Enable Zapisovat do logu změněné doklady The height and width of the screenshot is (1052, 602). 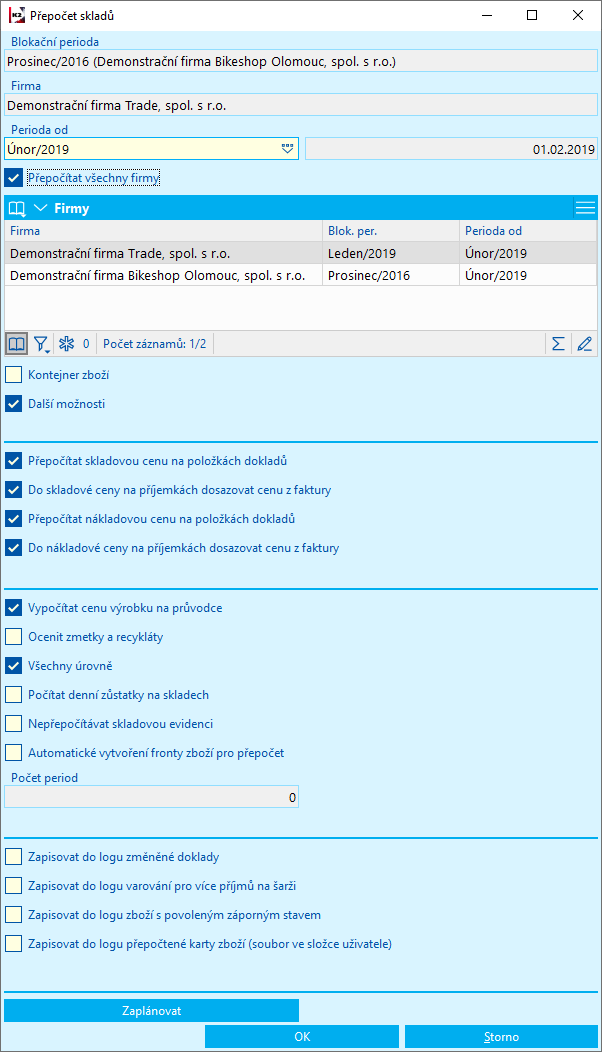(13, 857)
